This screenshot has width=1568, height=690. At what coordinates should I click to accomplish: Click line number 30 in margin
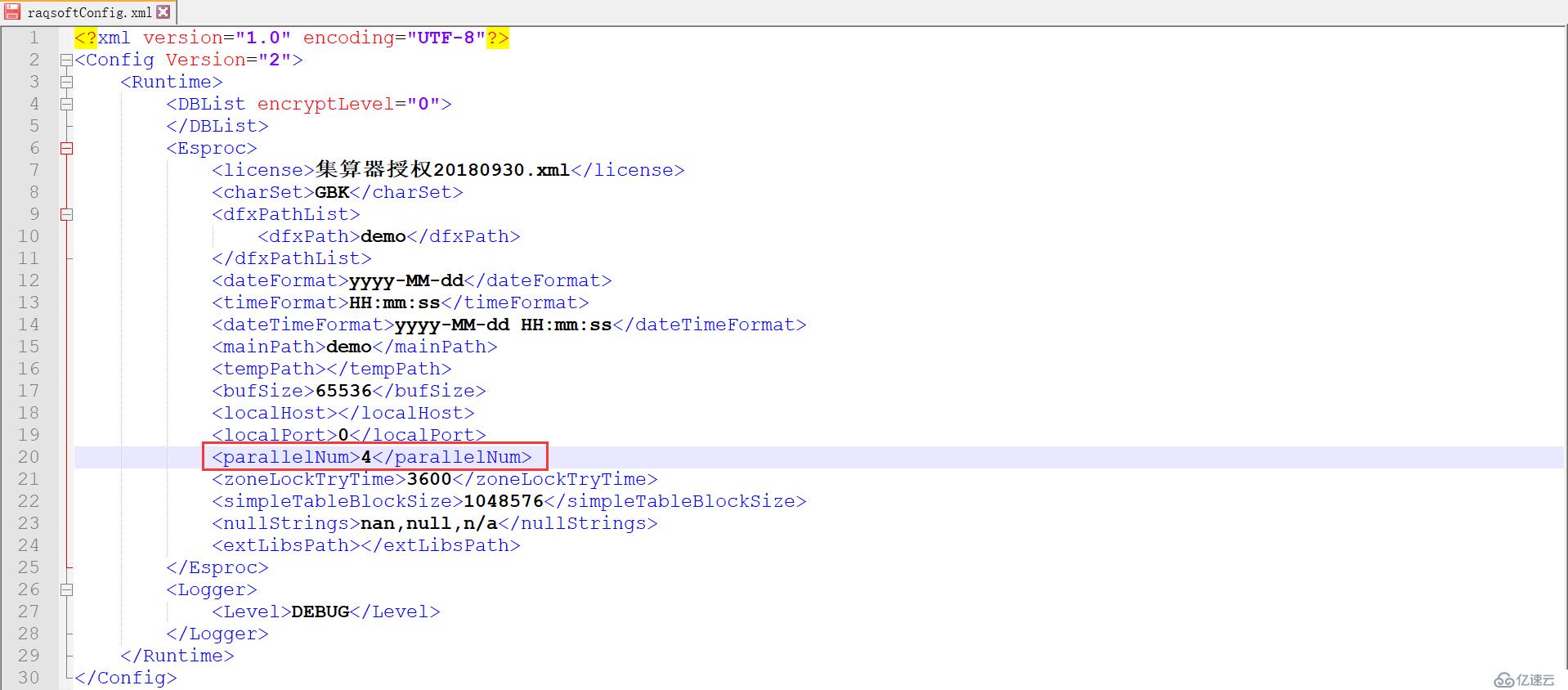[29, 678]
